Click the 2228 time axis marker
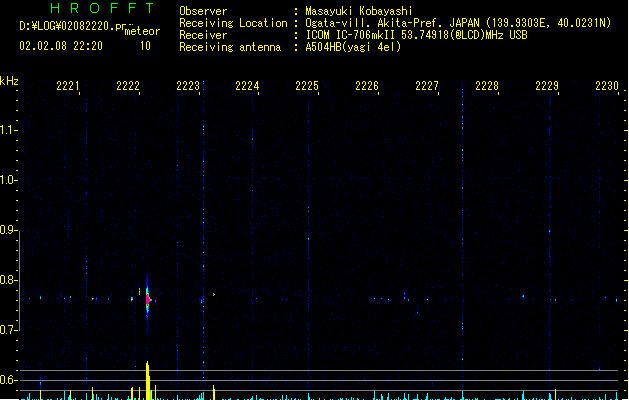Screen dimensions: 629x400 pyautogui.click(x=487, y=86)
